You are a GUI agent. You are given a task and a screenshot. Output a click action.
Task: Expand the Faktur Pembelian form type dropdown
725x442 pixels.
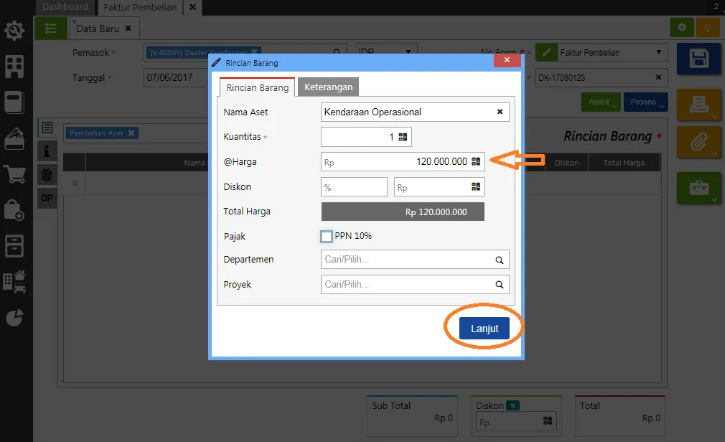pyautogui.click(x=658, y=52)
